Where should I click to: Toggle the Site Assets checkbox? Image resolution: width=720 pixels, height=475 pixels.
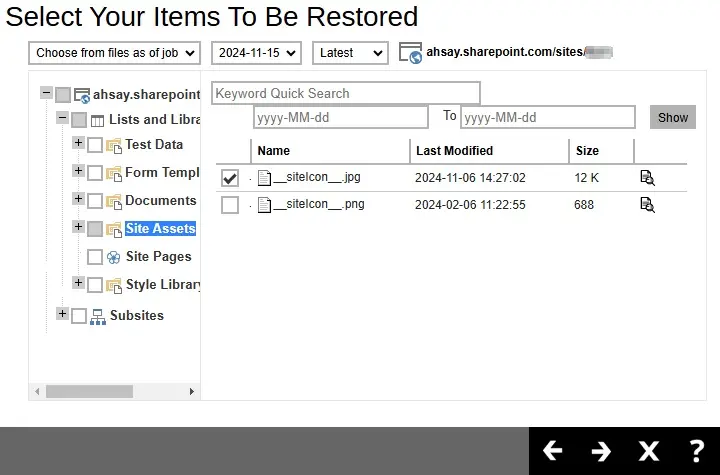(x=95, y=229)
